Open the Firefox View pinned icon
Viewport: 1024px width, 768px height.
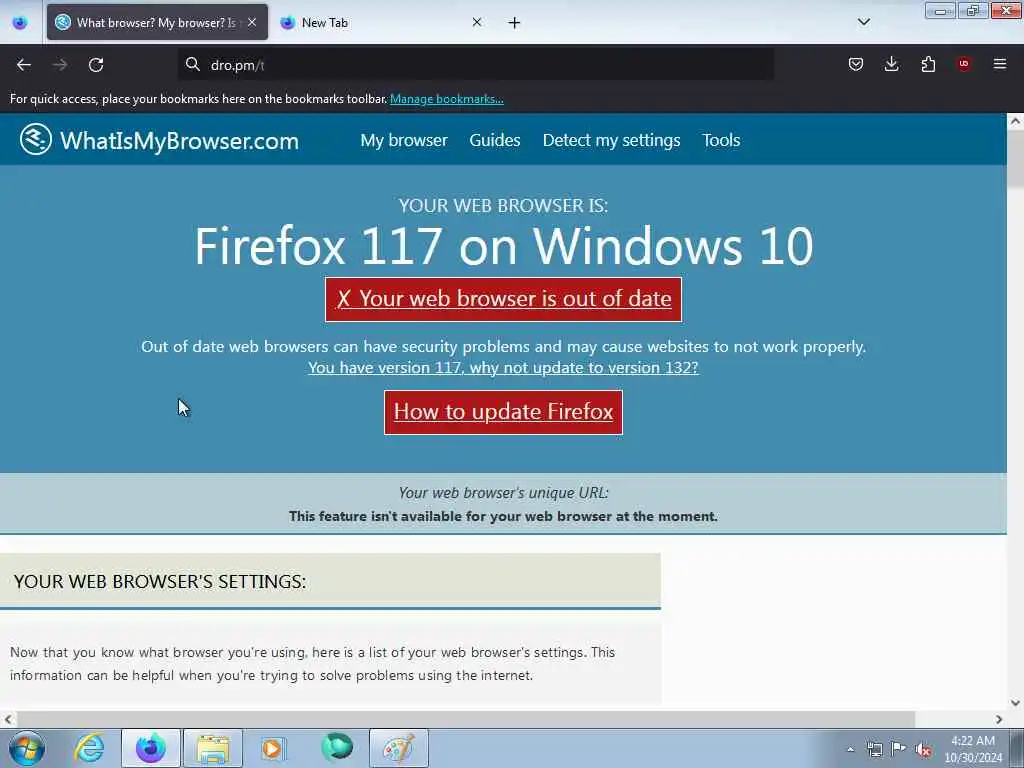tap(20, 23)
